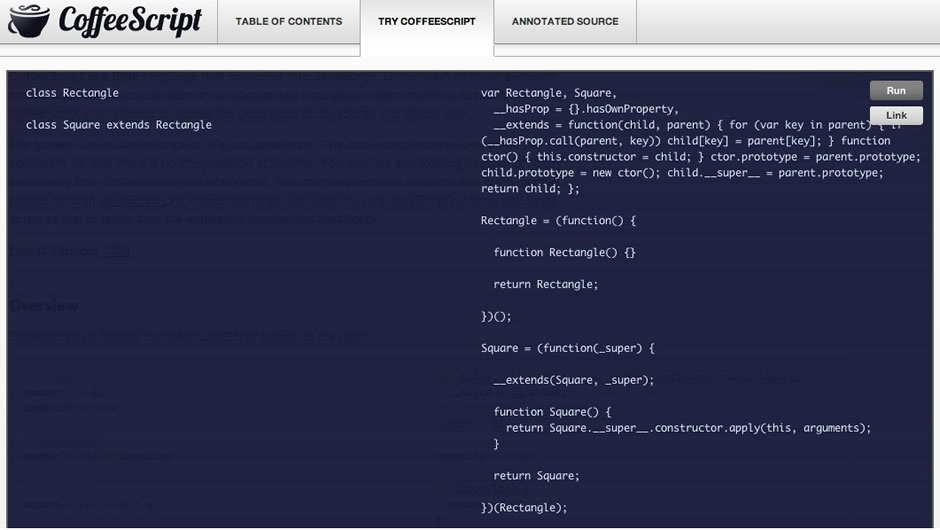
Task: Click the '__extends(Square, _super);' line
Action: click(574, 380)
